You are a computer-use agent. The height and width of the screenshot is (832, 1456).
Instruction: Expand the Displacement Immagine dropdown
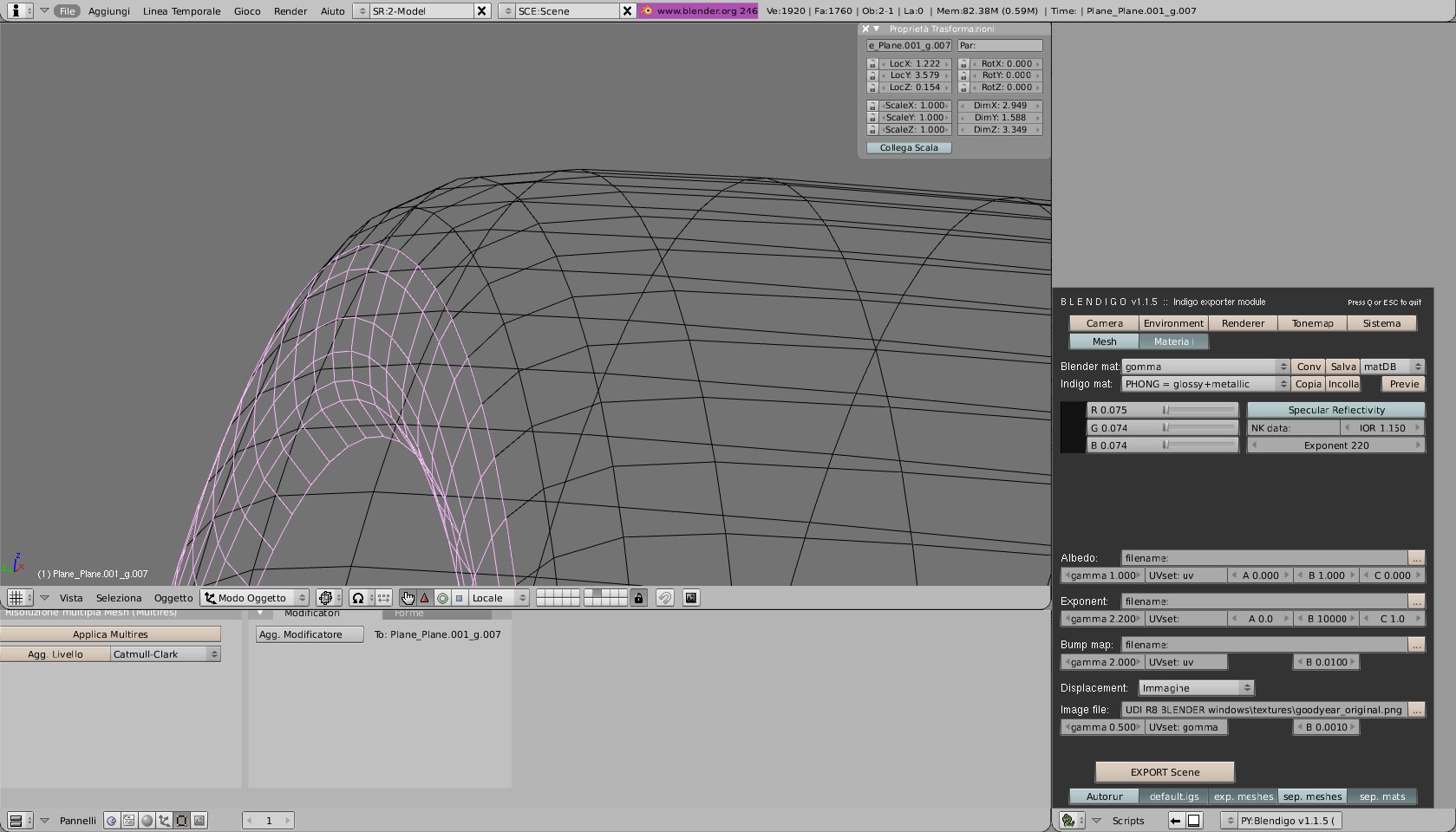[x=1196, y=688]
